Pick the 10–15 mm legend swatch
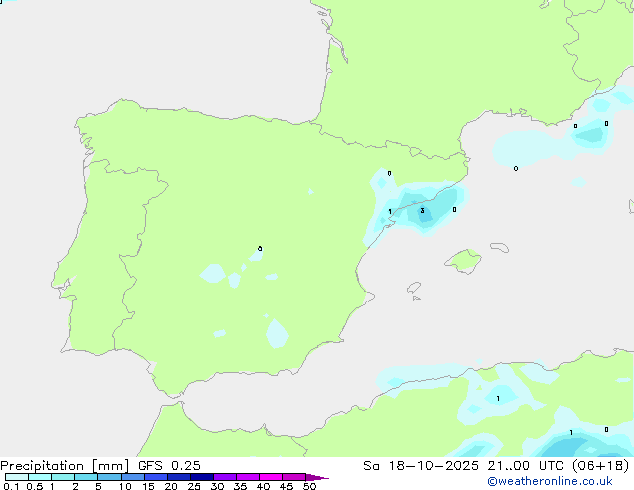Image resolution: width=634 pixels, height=490 pixels. [x=132, y=477]
